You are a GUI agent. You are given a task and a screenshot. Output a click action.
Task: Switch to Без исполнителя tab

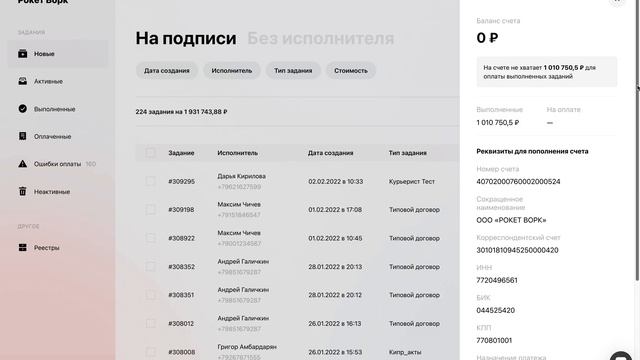click(320, 38)
